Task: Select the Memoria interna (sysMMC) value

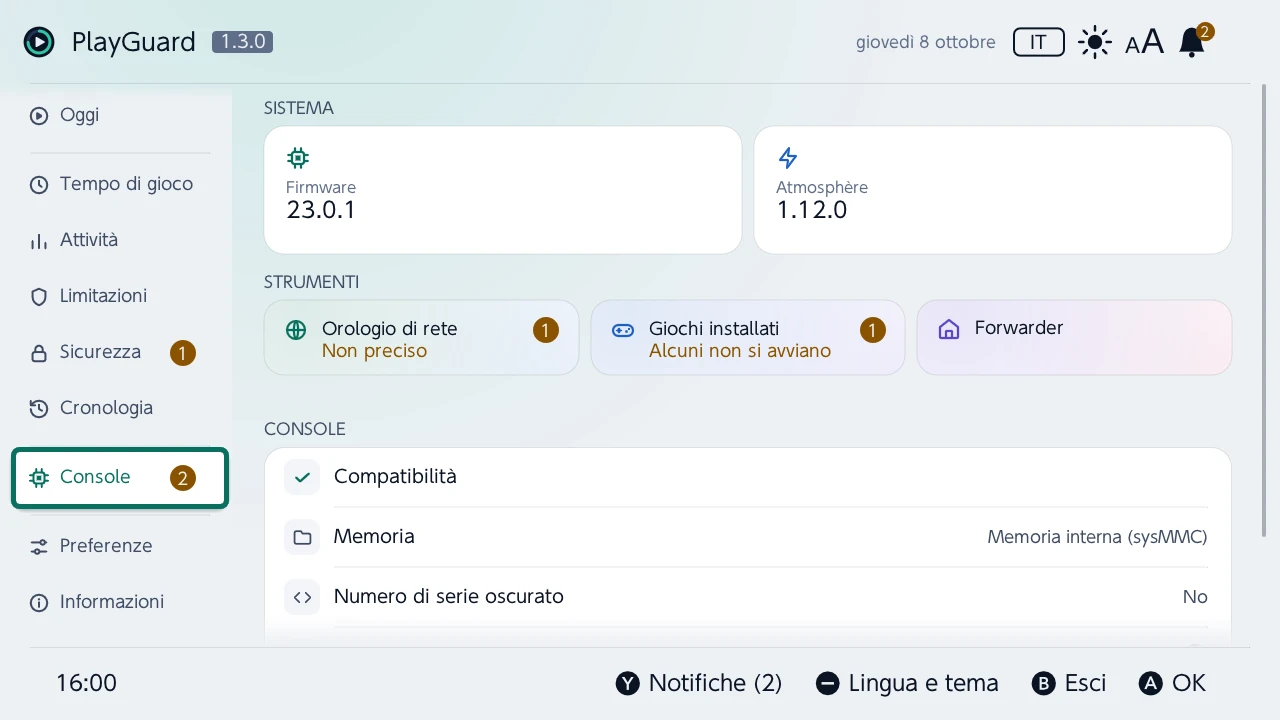Action: pyautogui.click(x=1097, y=537)
